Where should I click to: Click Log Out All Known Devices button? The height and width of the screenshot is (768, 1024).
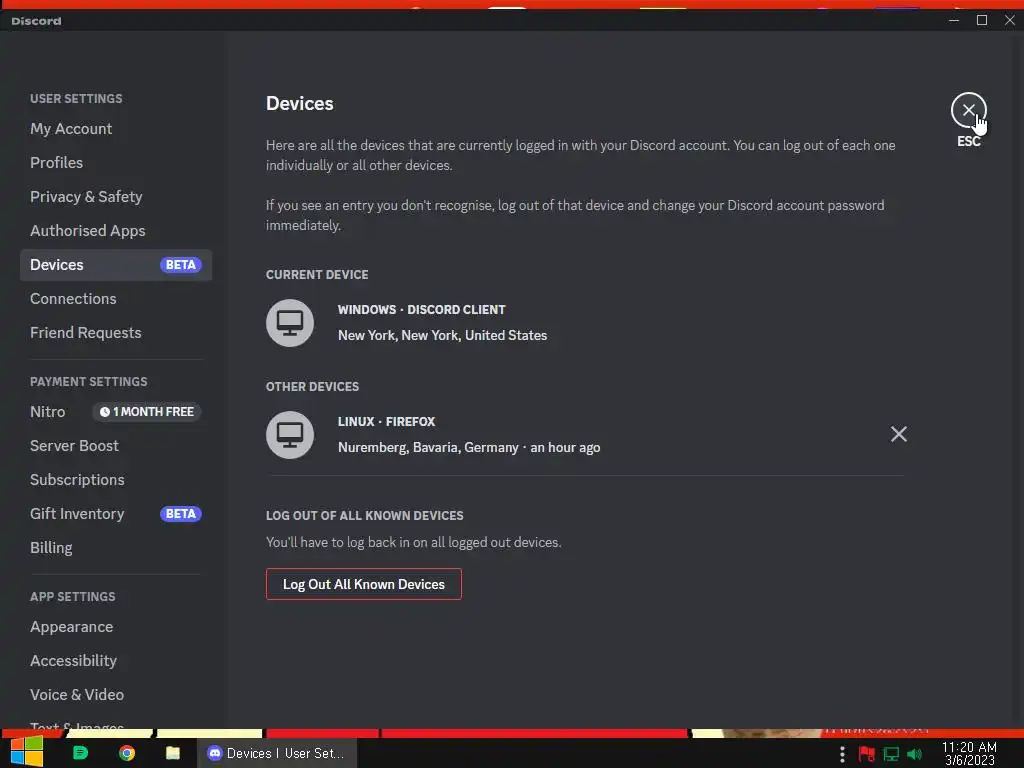[364, 584]
